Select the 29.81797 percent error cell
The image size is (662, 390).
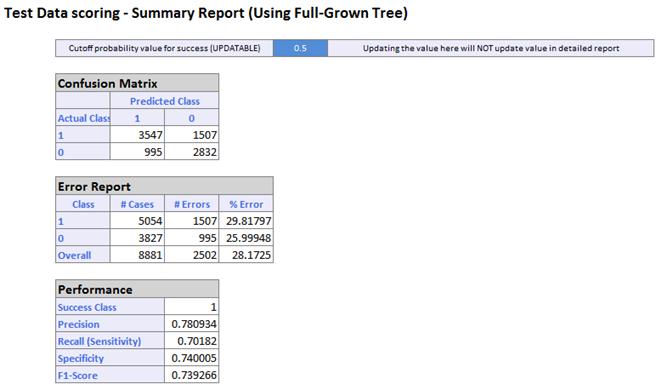[246, 221]
